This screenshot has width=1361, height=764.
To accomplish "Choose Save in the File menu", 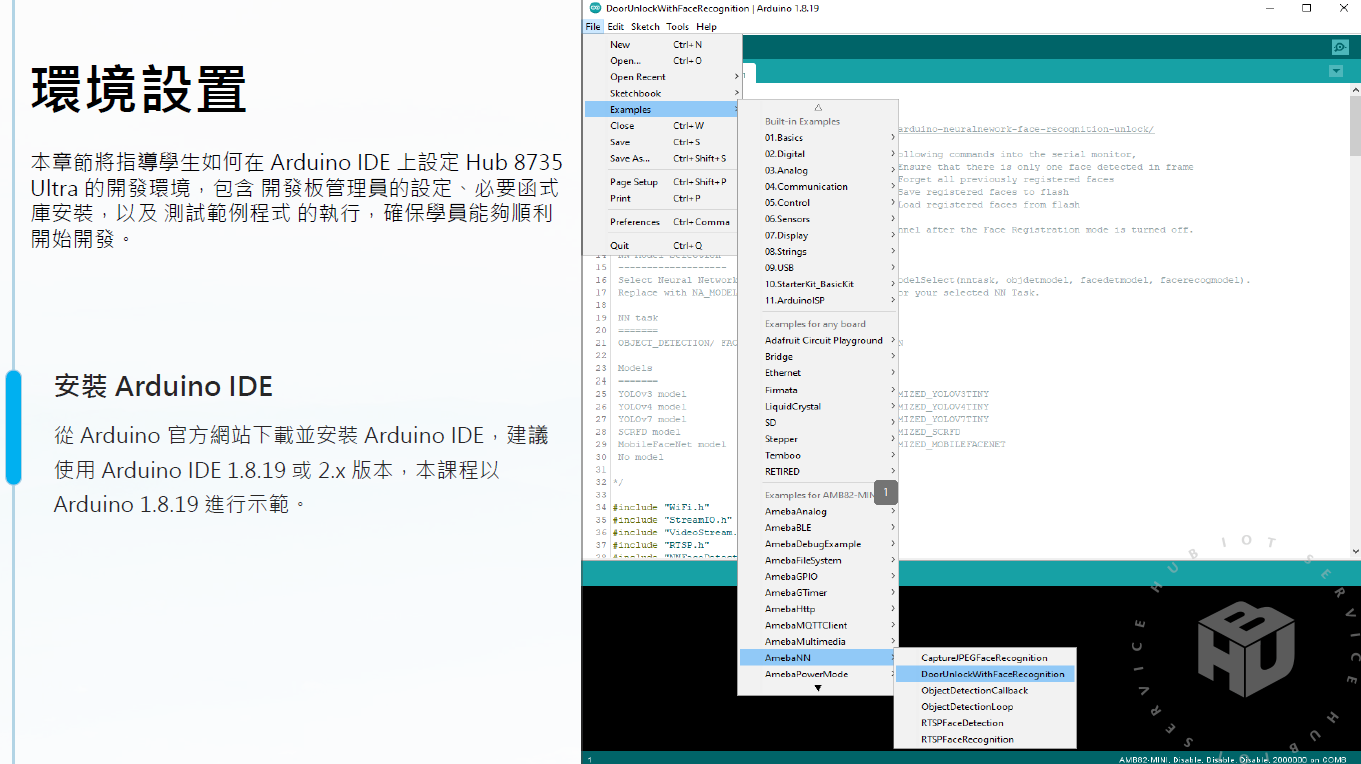I will (x=663, y=142).
